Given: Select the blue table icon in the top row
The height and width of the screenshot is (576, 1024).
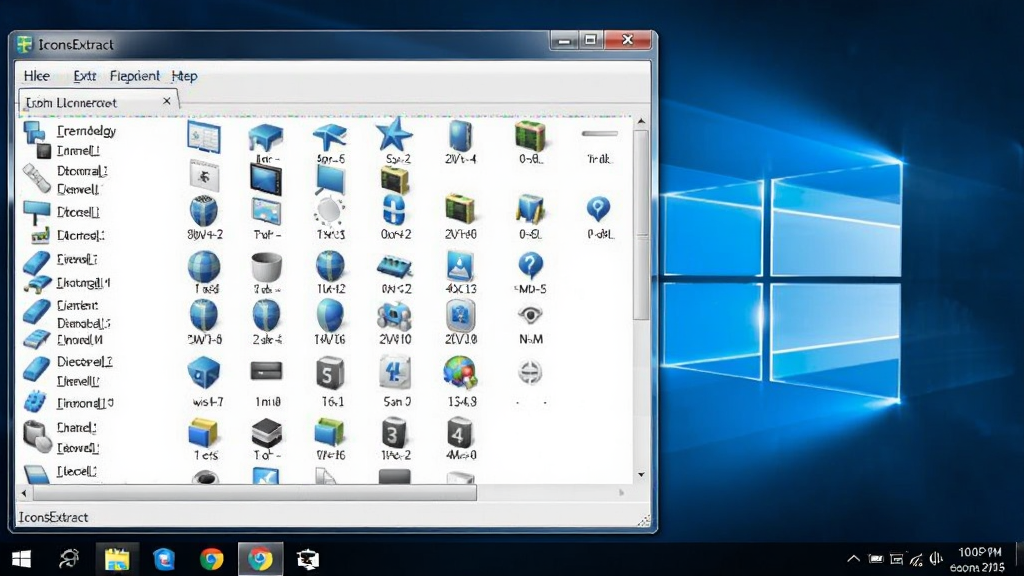Looking at the screenshot, I should [266, 137].
